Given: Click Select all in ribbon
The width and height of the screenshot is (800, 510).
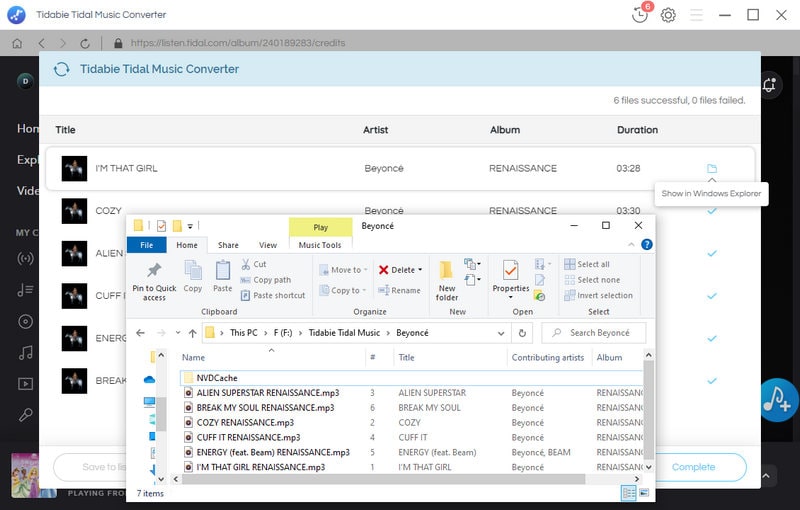Looking at the screenshot, I should (587, 264).
